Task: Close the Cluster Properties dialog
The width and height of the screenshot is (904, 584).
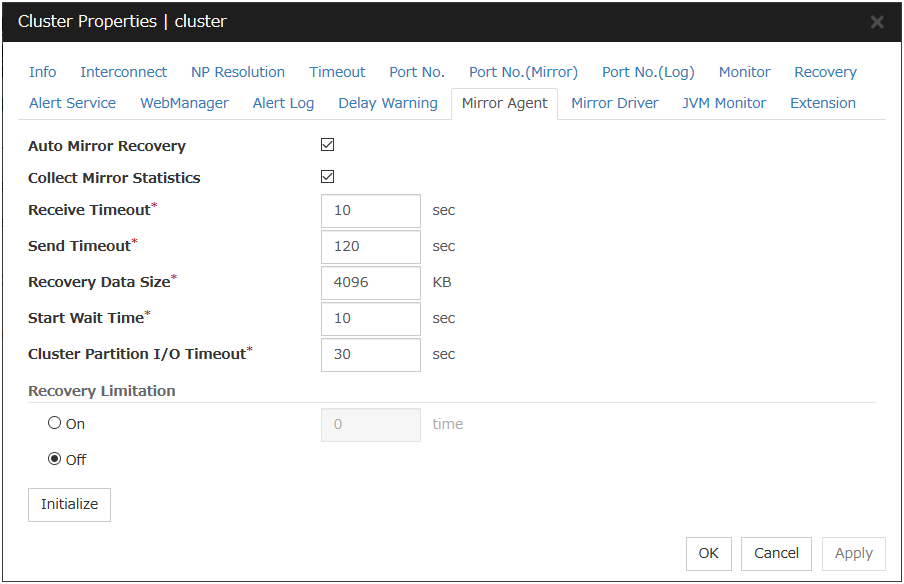Action: (877, 22)
